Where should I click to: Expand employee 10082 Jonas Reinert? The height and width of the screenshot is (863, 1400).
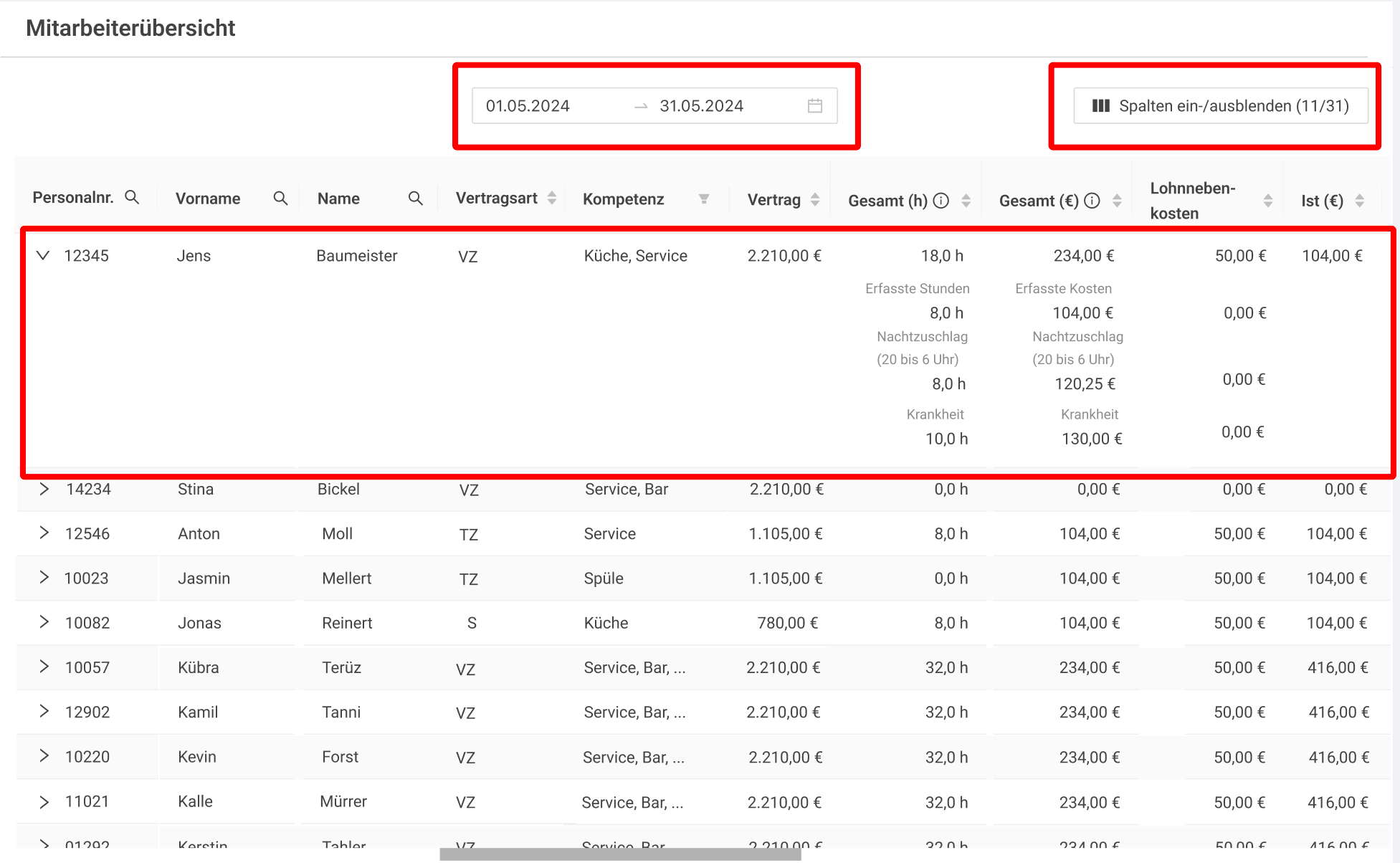pyautogui.click(x=44, y=622)
